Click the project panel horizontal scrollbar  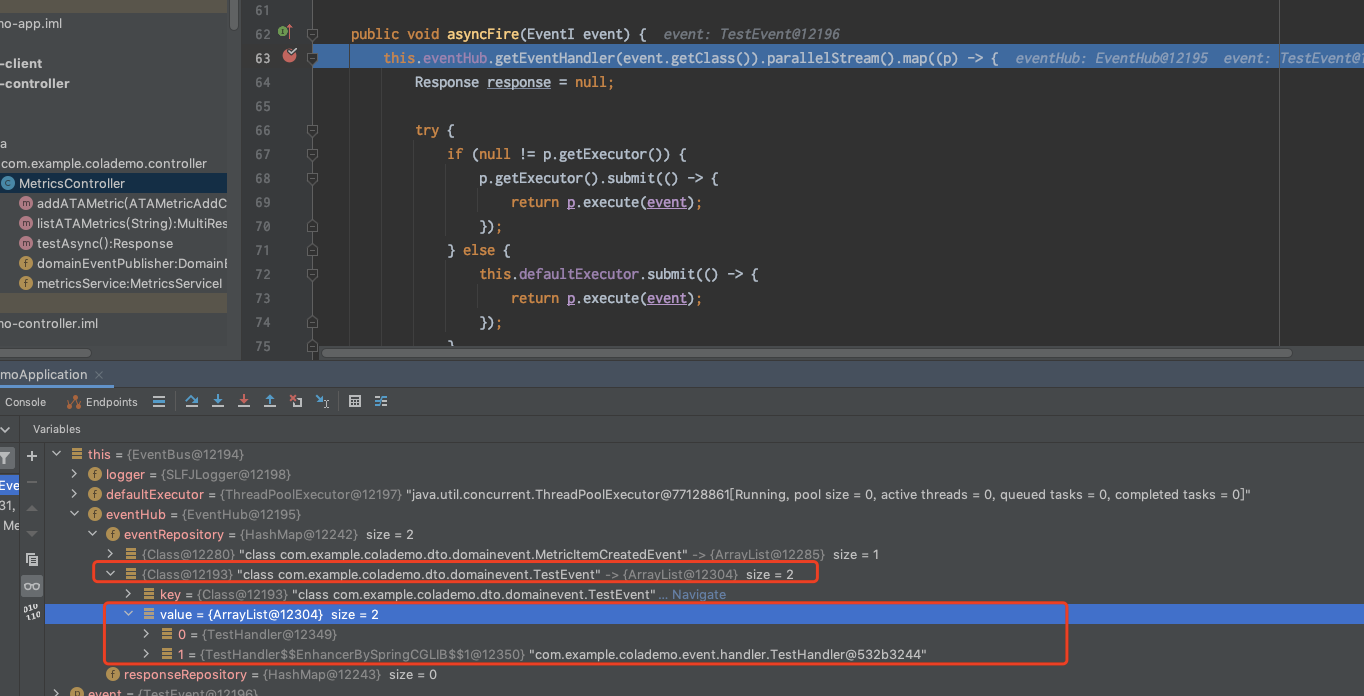[45, 352]
